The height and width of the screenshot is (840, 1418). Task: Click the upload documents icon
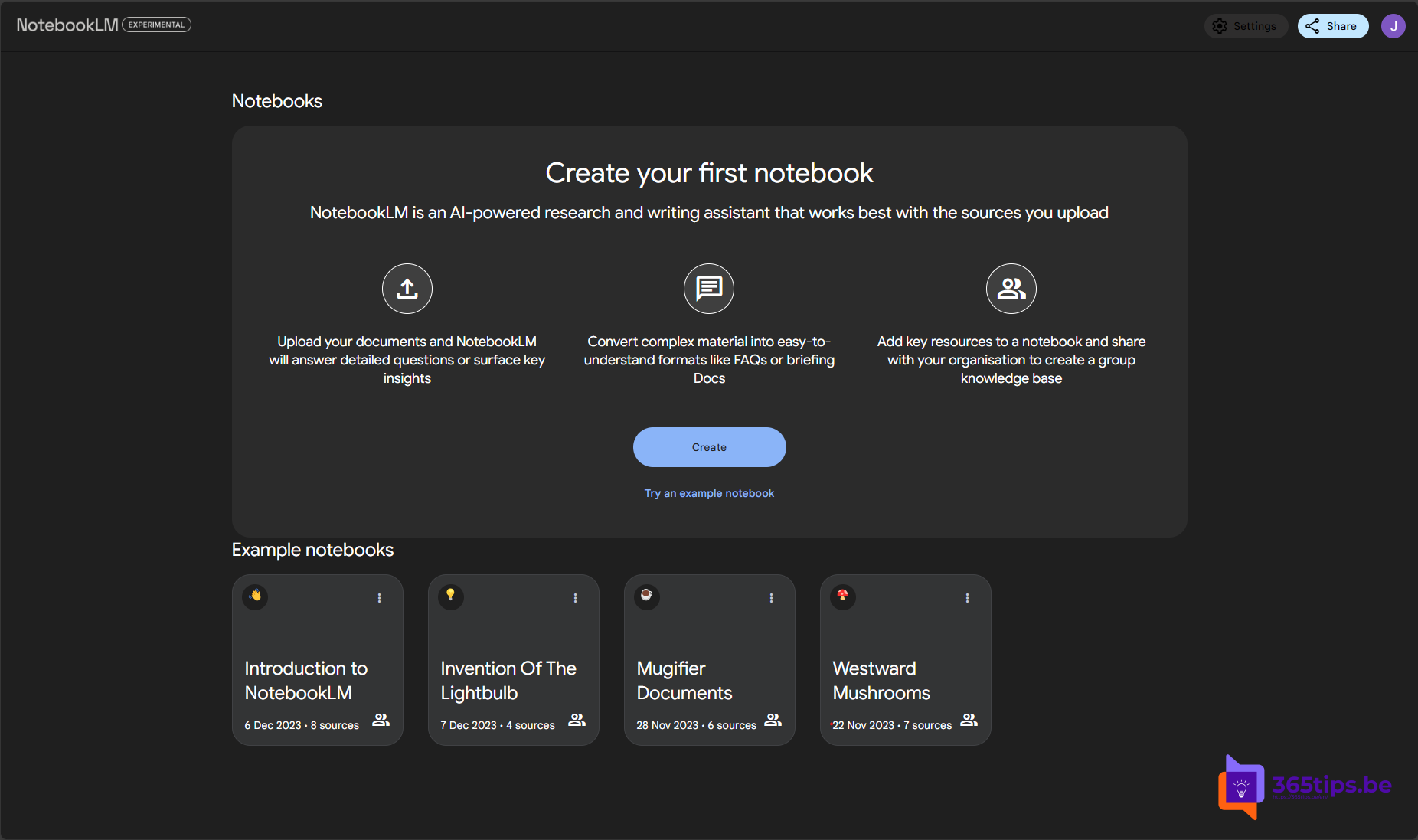pos(407,289)
